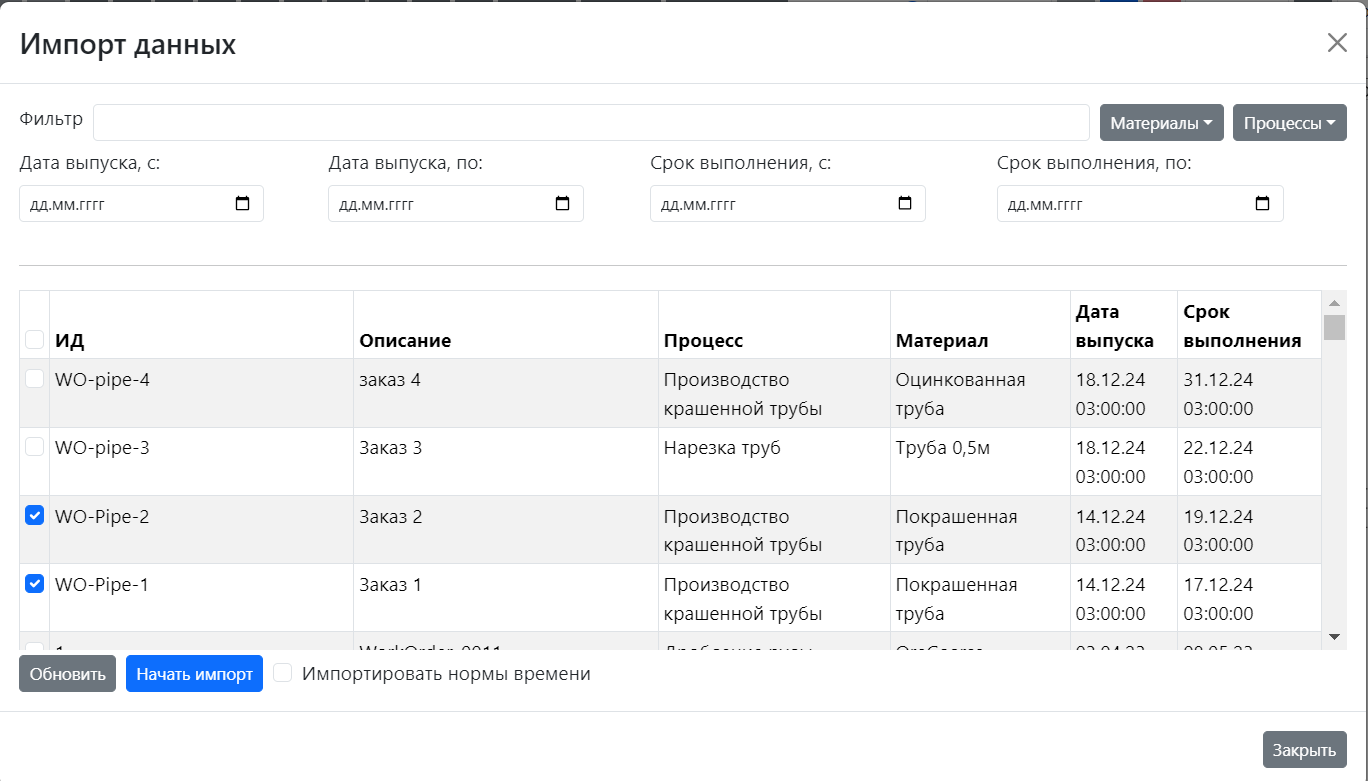The width and height of the screenshot is (1368, 781).
Task: Uncheck the WO-Pipe-1 row checkbox
Action: 34,584
